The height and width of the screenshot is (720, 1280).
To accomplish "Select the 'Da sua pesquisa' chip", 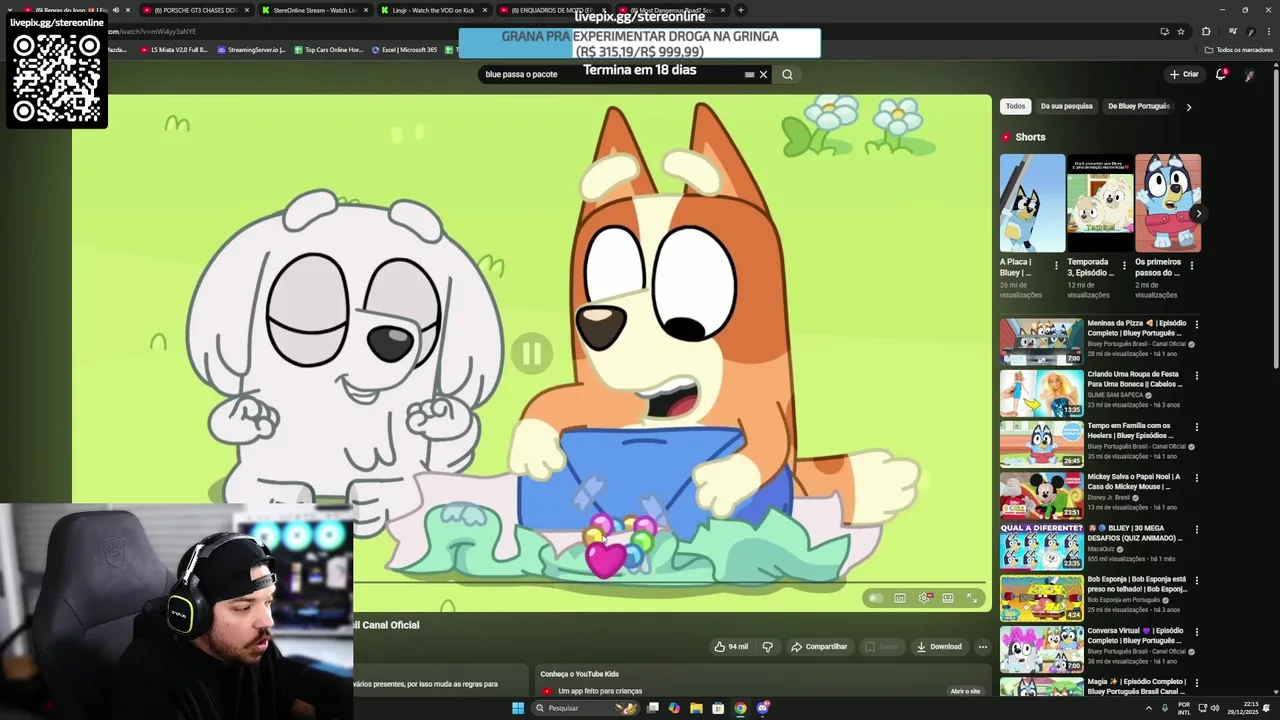I will click(x=1066, y=106).
